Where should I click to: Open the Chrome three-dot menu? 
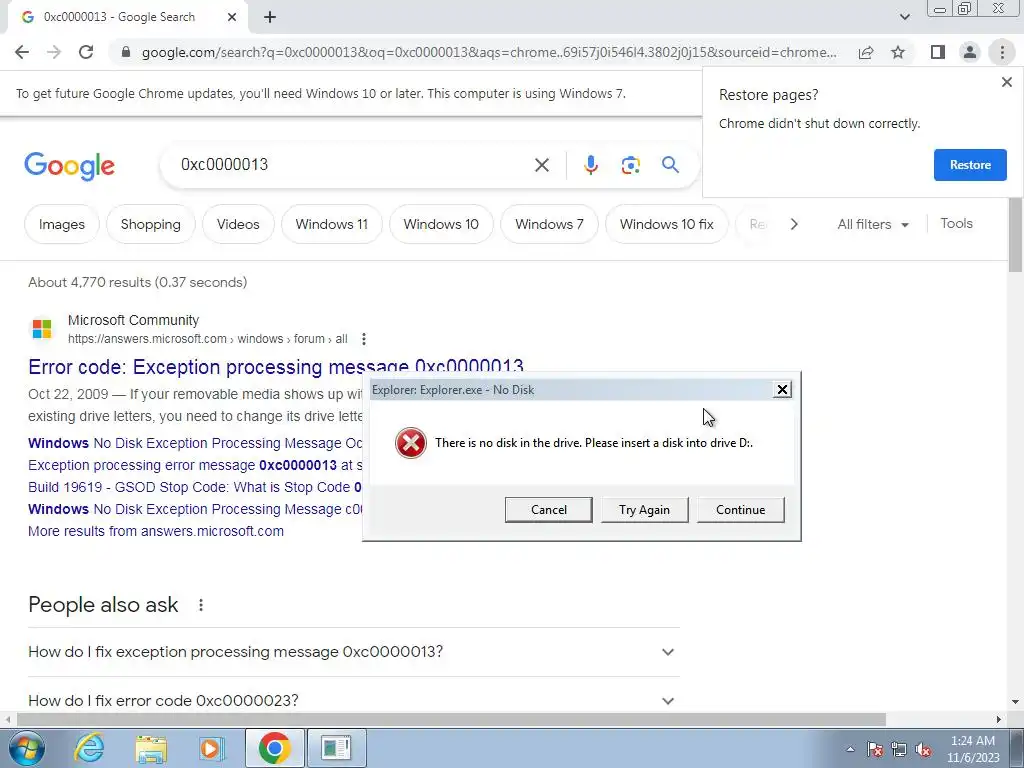1002,52
